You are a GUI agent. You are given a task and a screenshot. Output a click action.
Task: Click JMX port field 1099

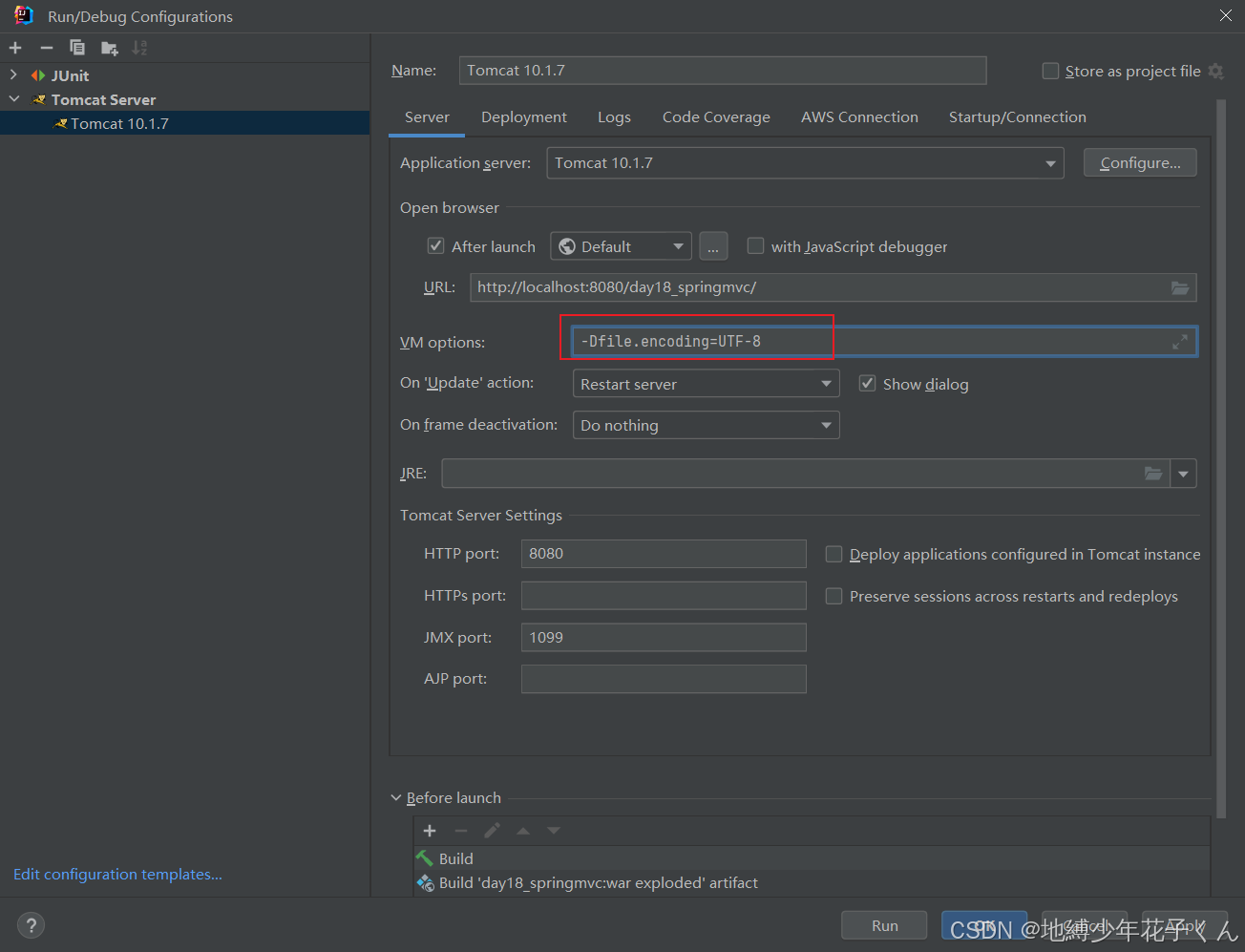tap(664, 638)
